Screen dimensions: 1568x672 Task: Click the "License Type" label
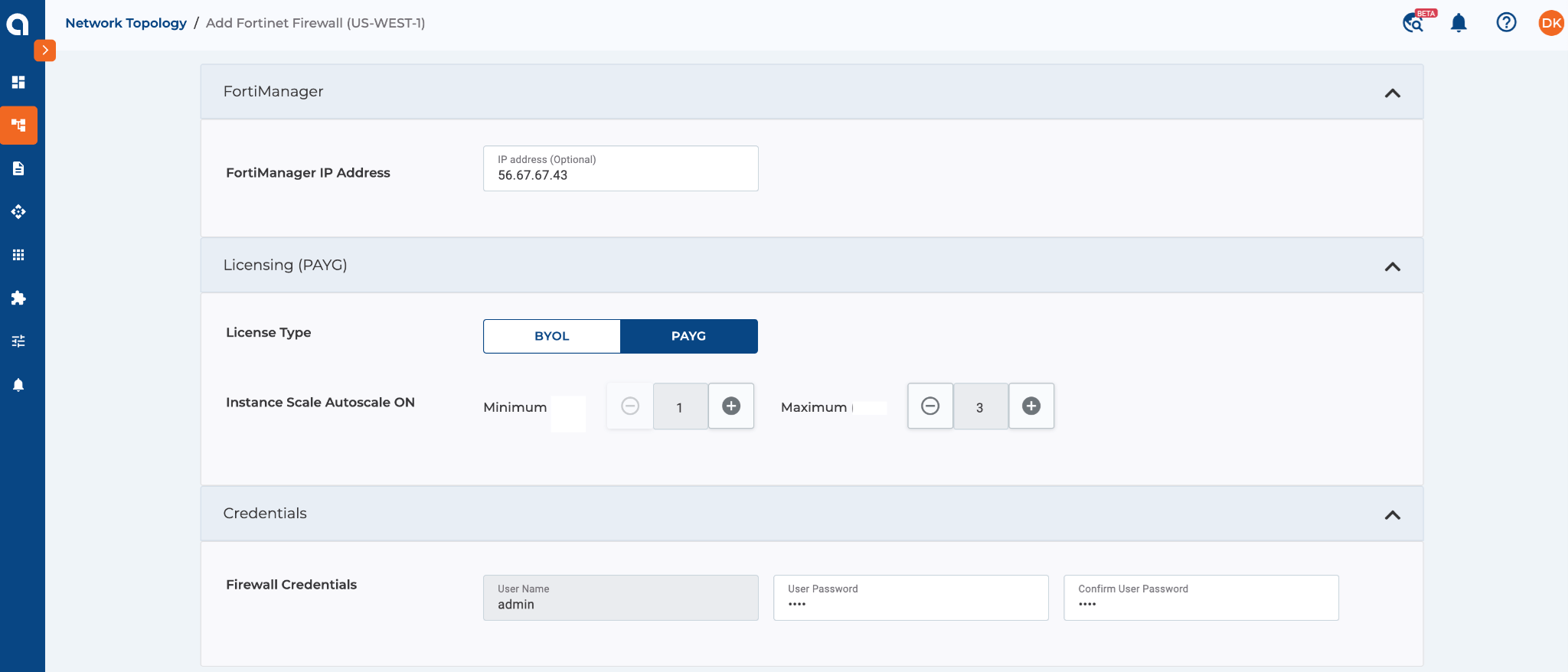point(268,332)
